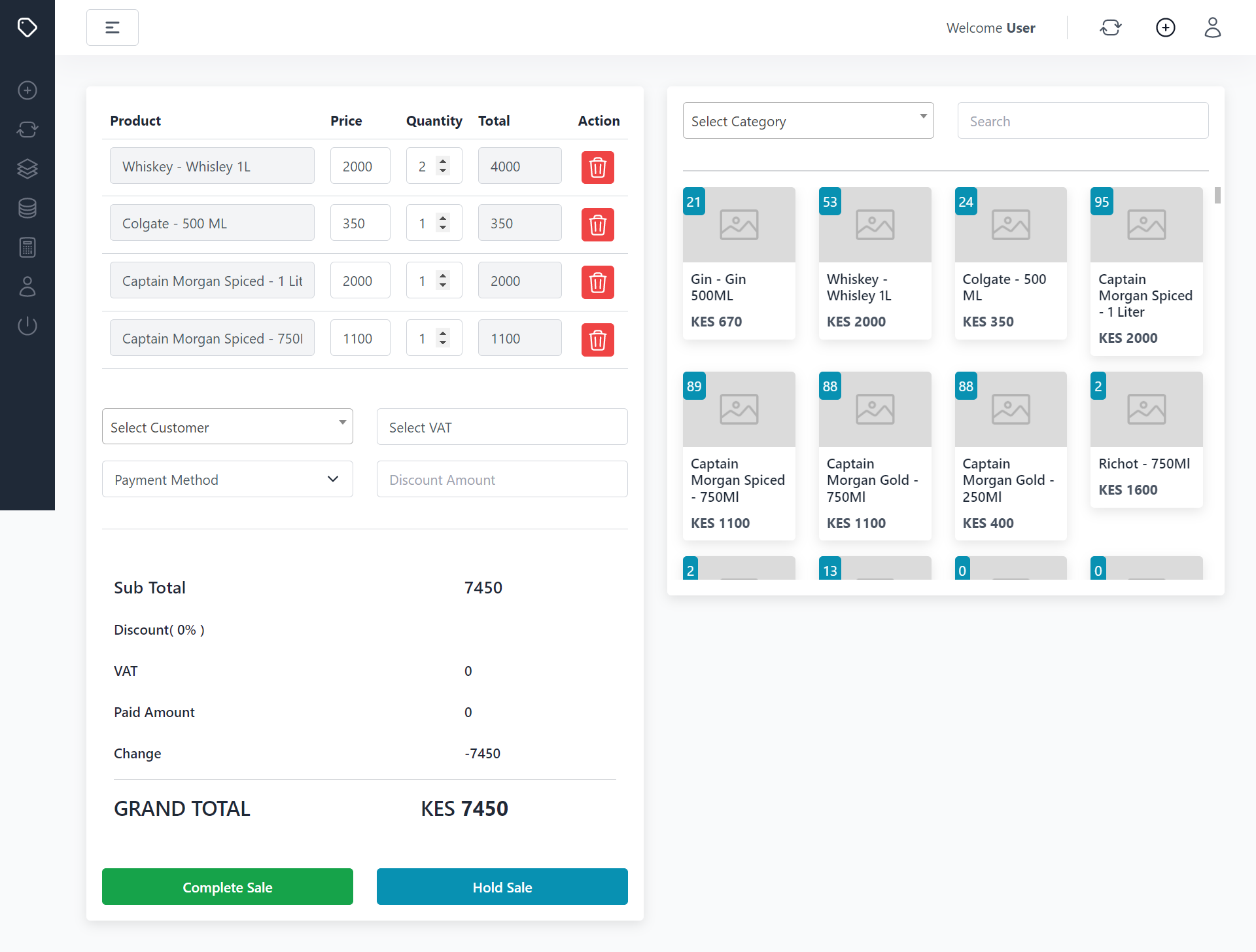Click the refresh sync icon in header

pyautogui.click(x=1110, y=27)
